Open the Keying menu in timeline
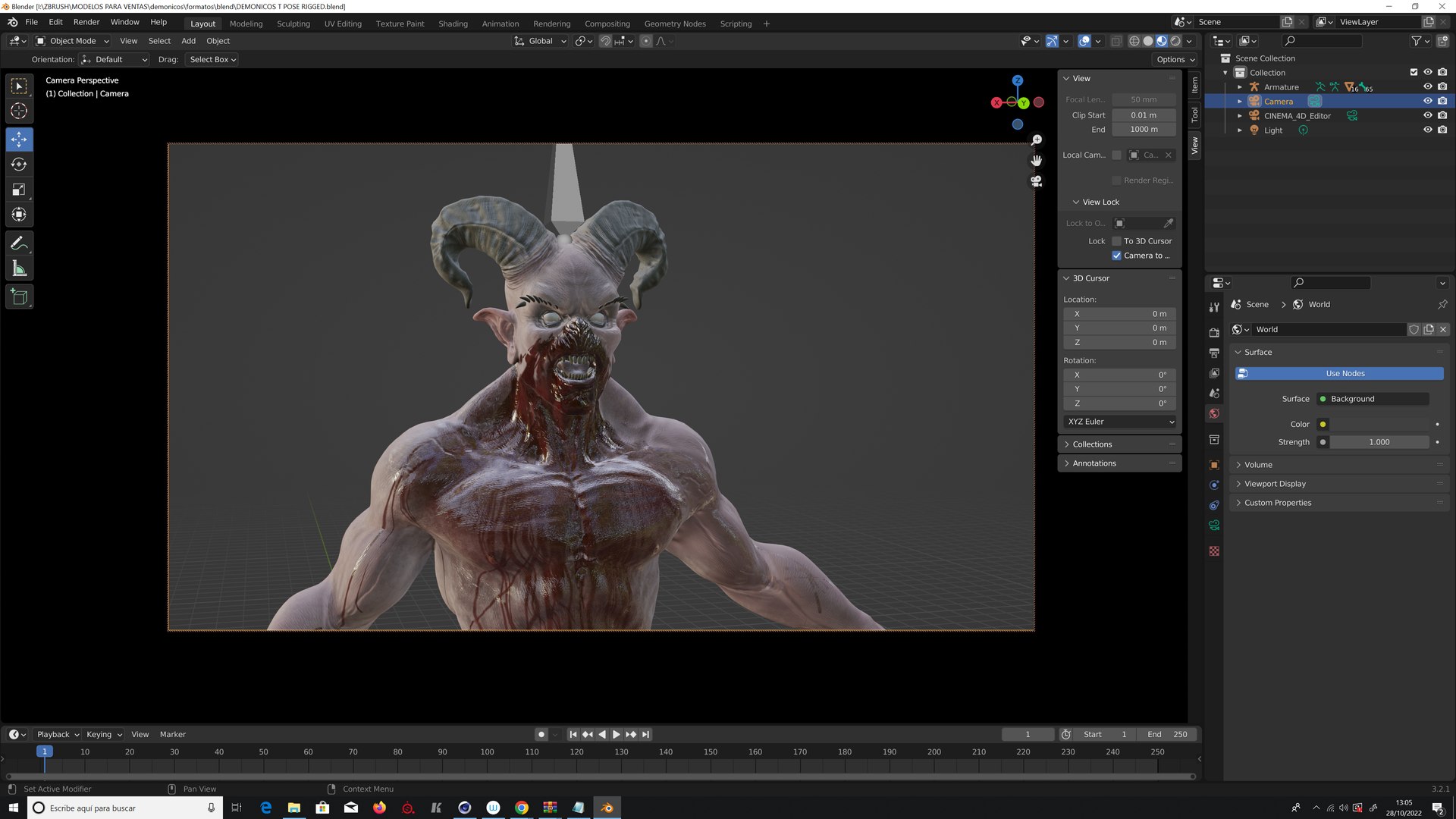 pos(103,735)
